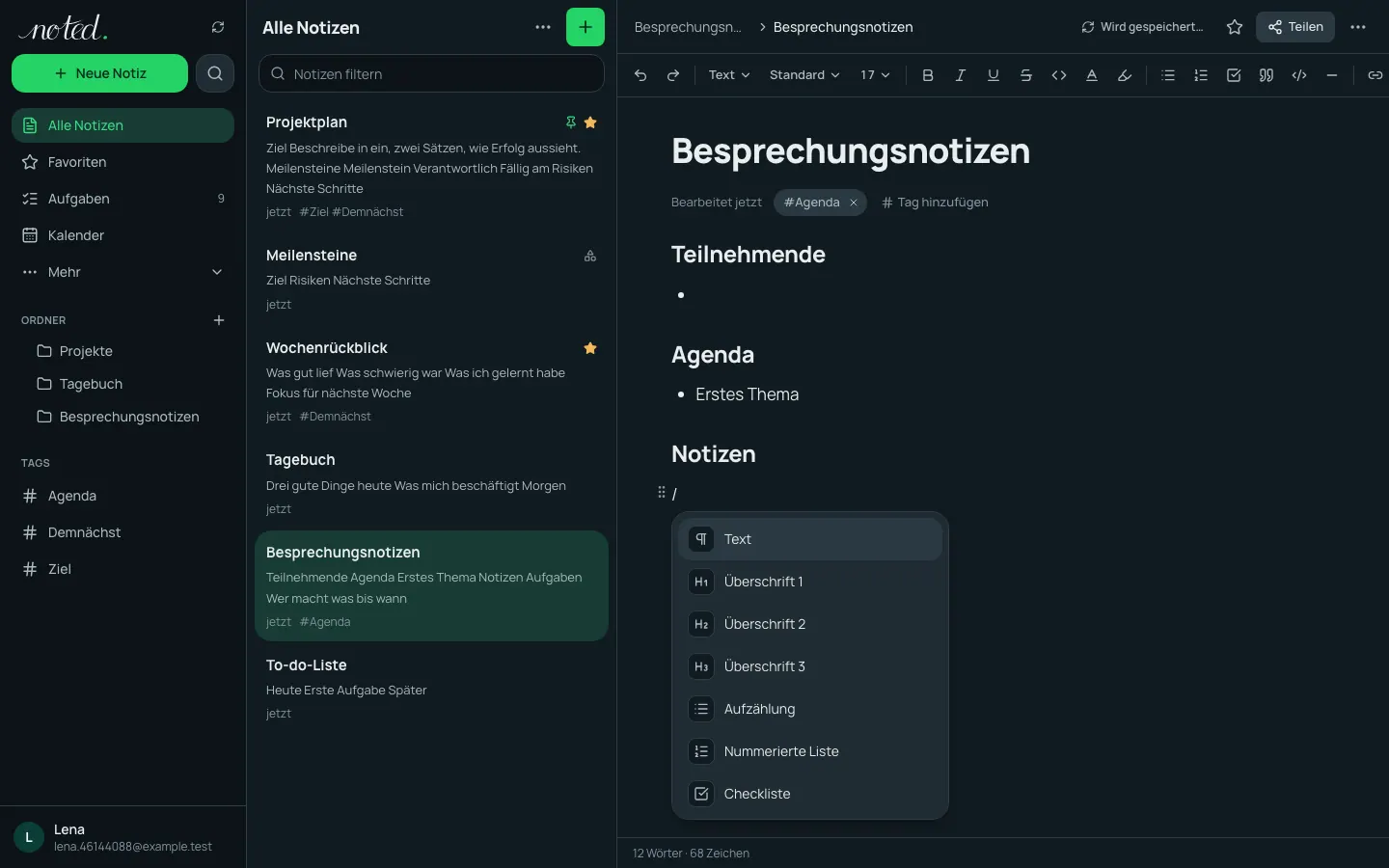Image resolution: width=1389 pixels, height=868 pixels.
Task: Open the Alle Notizen options menu
Action: click(x=543, y=27)
